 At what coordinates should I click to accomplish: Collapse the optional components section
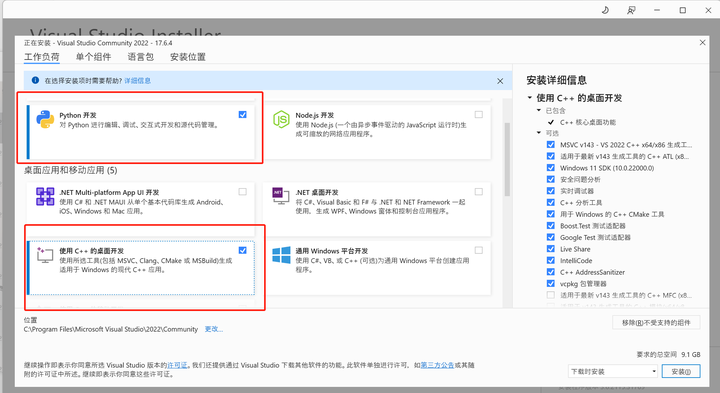tap(539, 133)
